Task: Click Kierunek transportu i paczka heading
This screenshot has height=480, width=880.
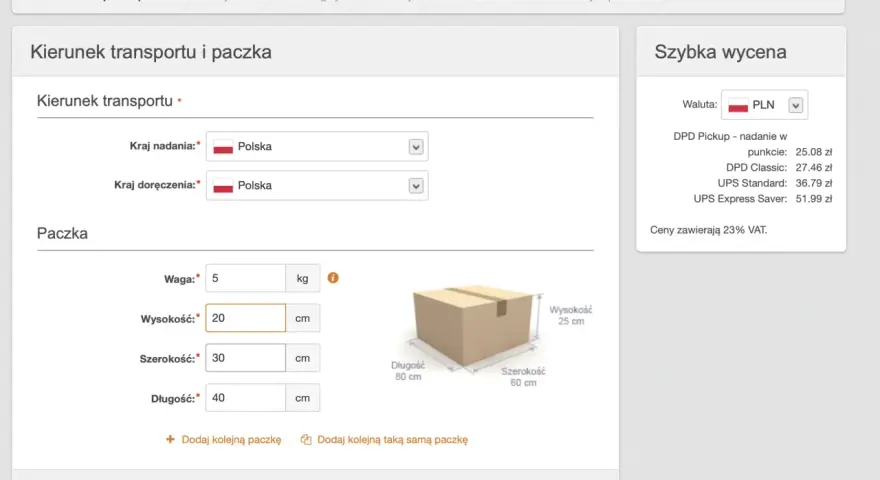Action: [x=151, y=52]
